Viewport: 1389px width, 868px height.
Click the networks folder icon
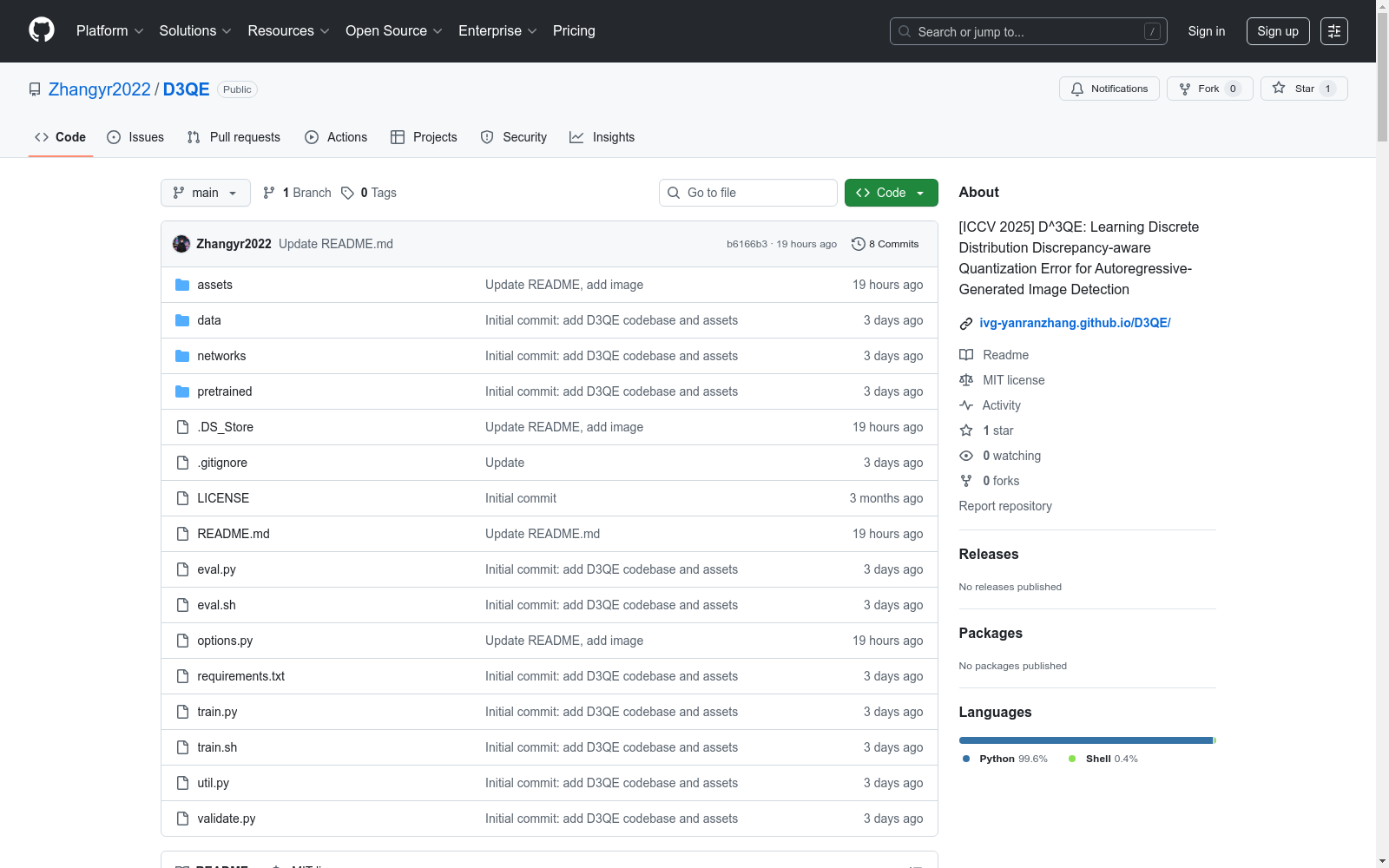coord(182,356)
